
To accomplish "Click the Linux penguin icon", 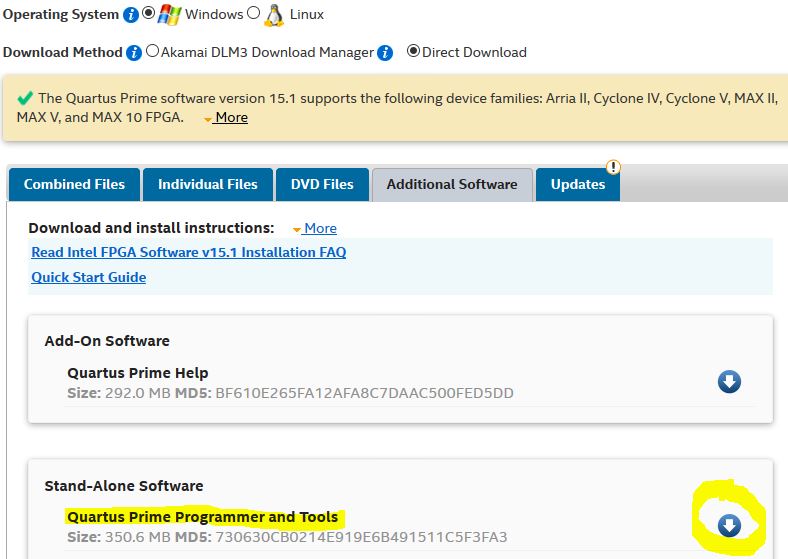I will (x=274, y=15).
